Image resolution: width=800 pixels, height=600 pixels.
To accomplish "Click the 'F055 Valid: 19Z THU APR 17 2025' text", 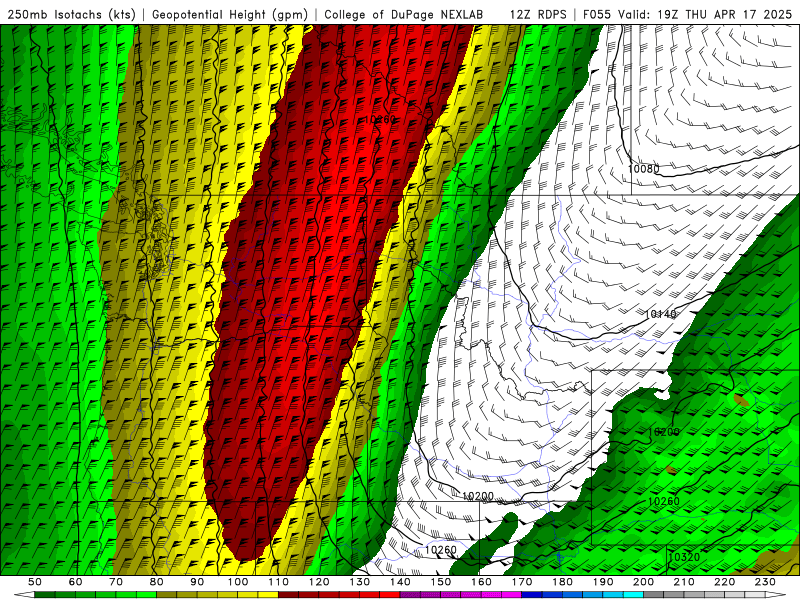I will tap(687, 14).
